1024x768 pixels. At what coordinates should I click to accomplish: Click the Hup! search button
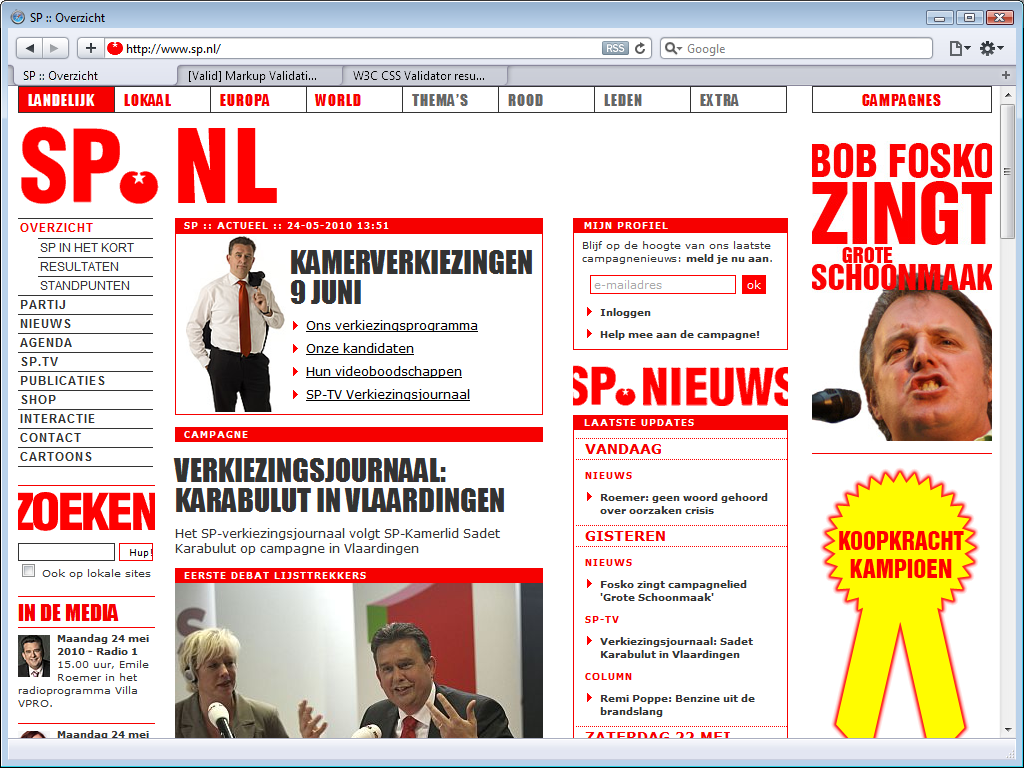coord(136,552)
